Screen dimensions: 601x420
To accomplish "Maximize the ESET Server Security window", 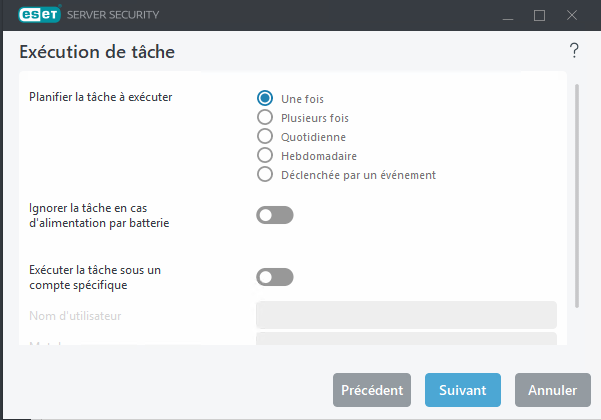I will coord(540,15).
